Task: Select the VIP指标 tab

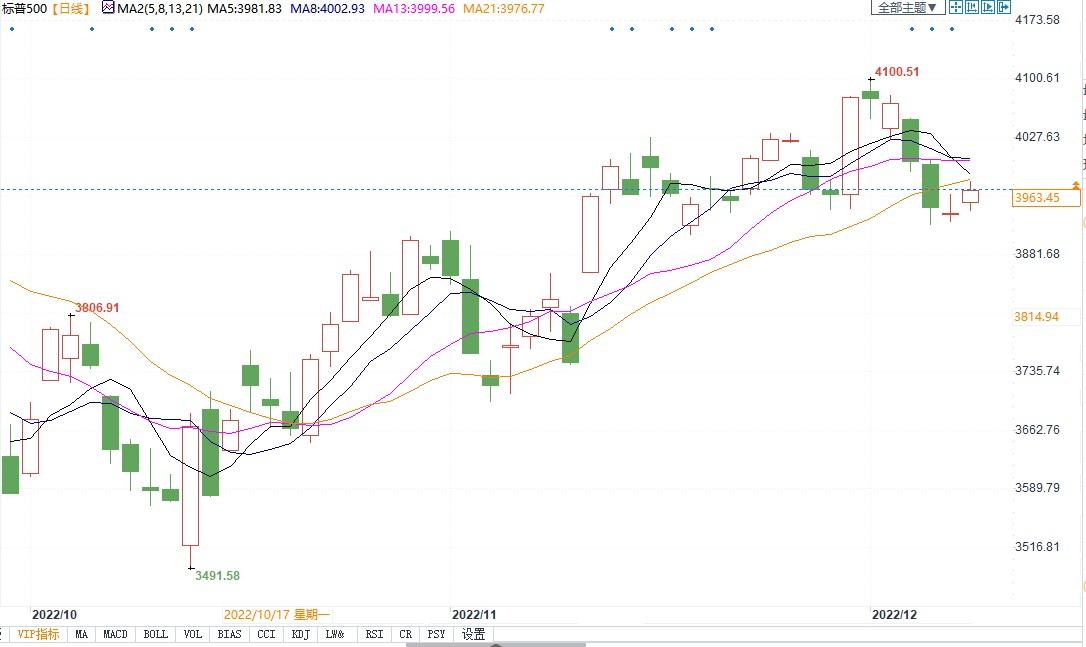Action: point(38,634)
